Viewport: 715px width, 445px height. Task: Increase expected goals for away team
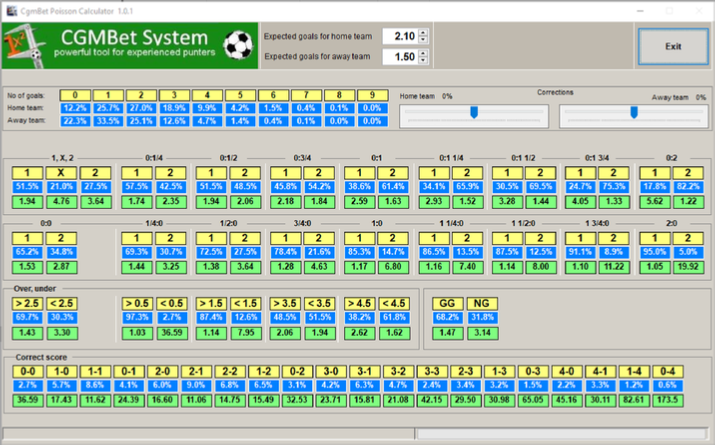click(x=424, y=53)
